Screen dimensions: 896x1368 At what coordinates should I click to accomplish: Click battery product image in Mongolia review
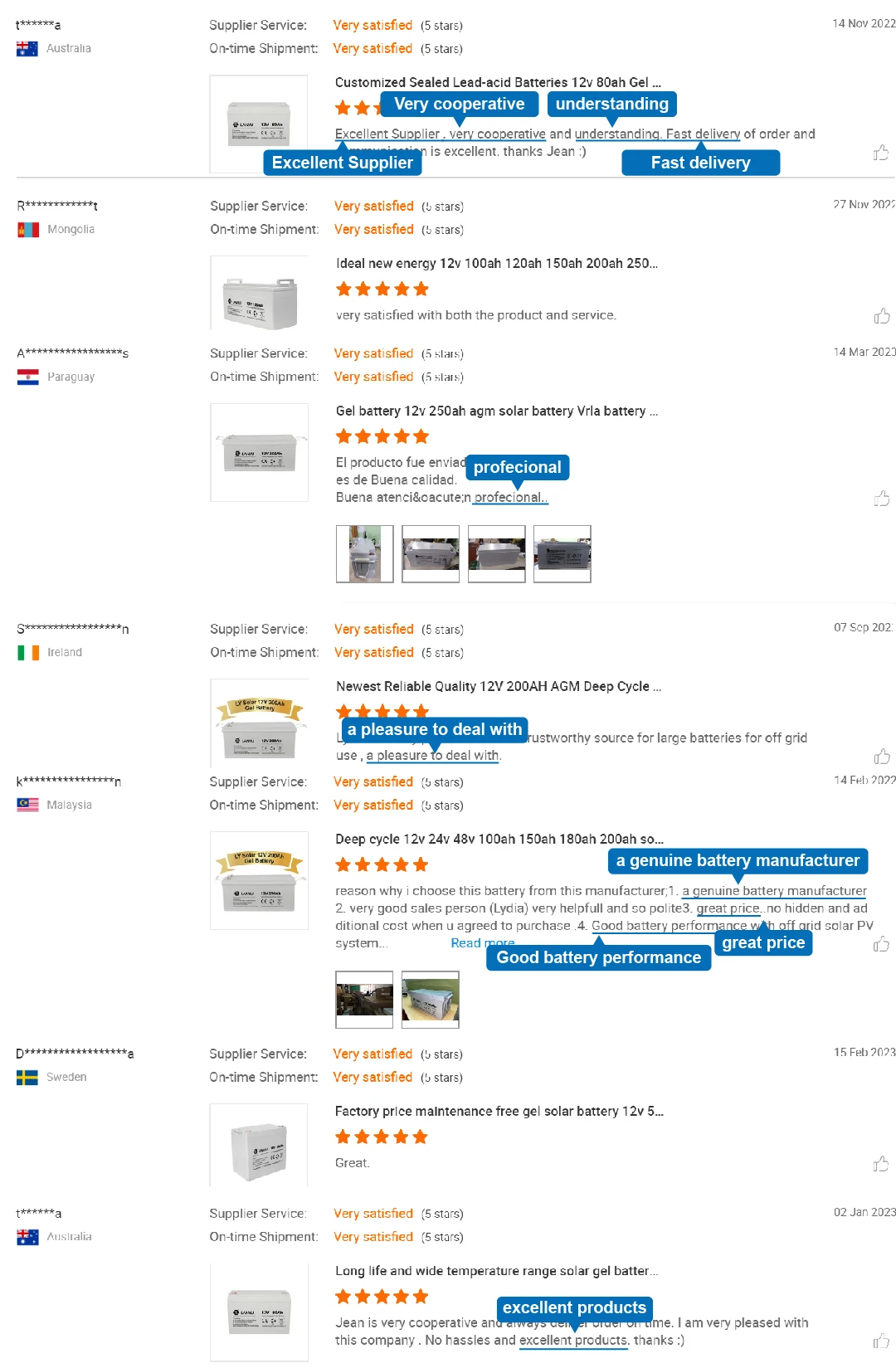(259, 295)
